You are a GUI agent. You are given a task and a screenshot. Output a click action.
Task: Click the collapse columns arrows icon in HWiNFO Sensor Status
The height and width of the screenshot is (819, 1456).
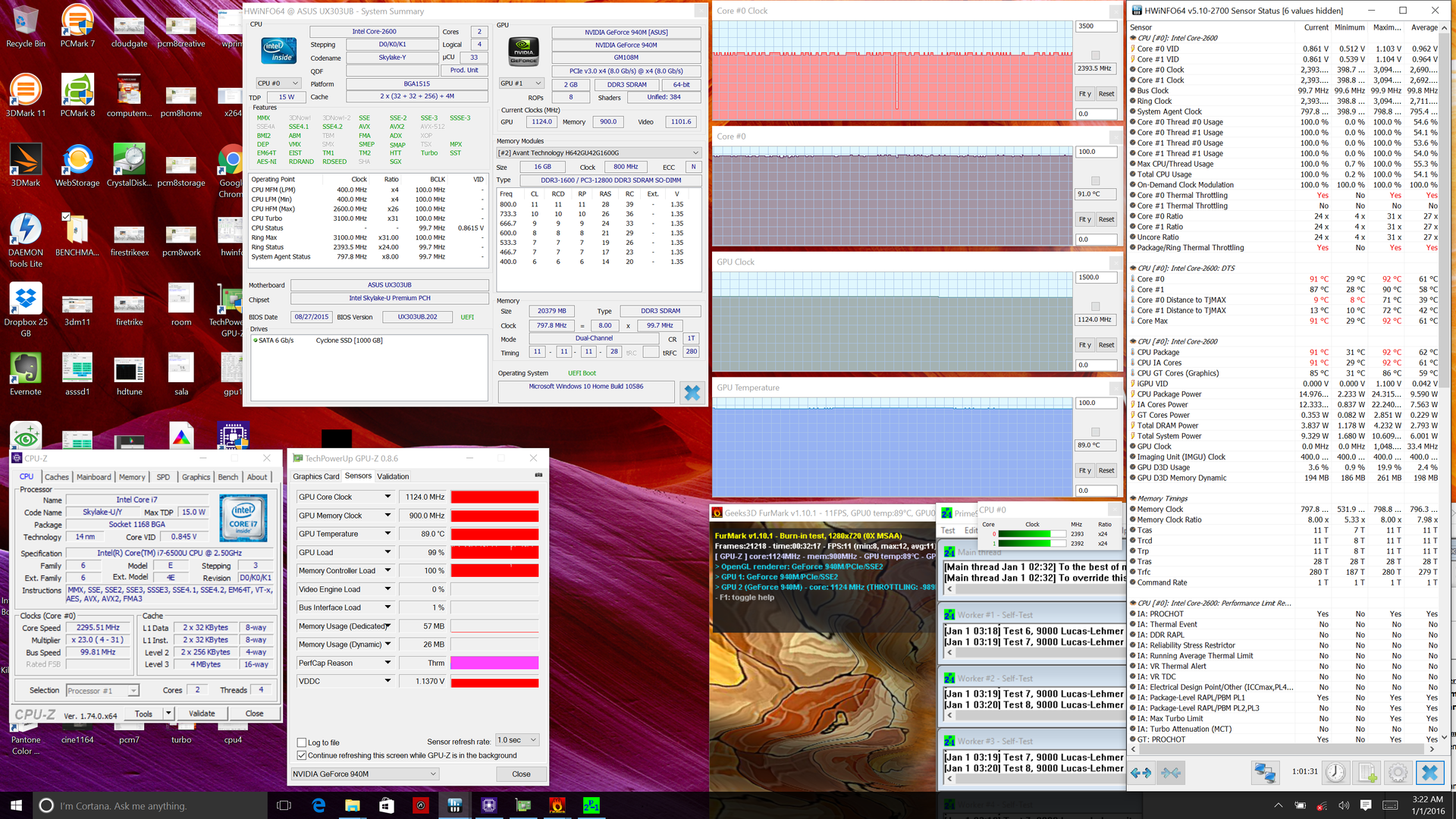[x=1171, y=773]
